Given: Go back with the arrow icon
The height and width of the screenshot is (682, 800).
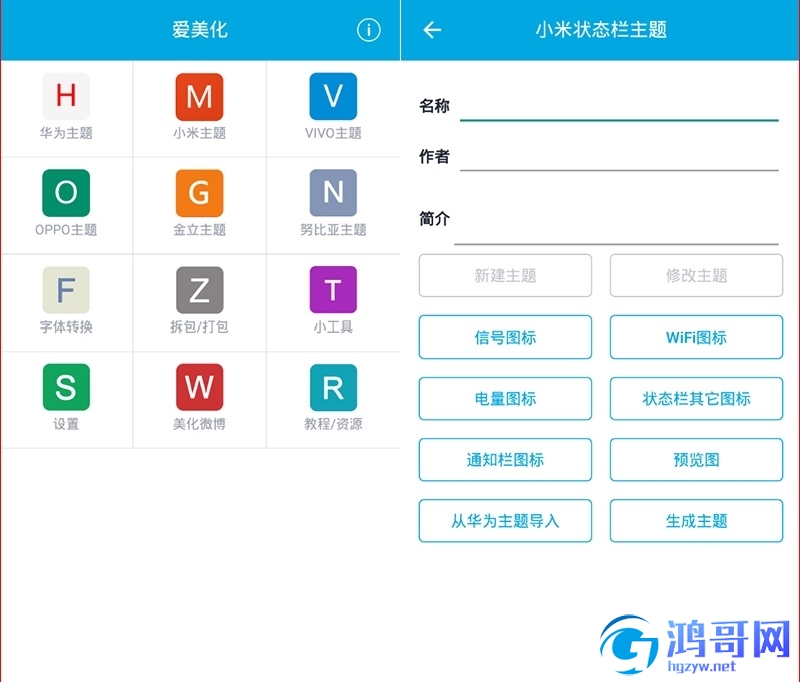Looking at the screenshot, I should [x=432, y=30].
